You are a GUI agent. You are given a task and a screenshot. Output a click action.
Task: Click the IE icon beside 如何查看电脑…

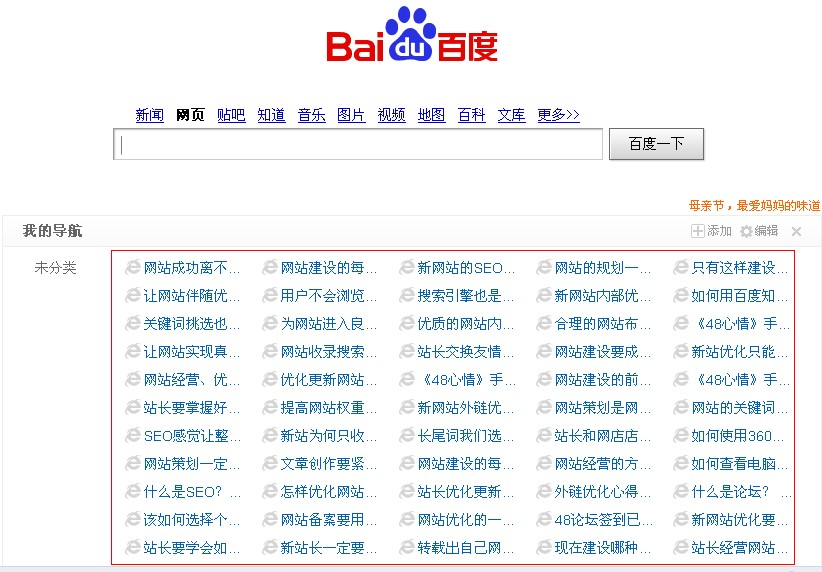tap(680, 463)
